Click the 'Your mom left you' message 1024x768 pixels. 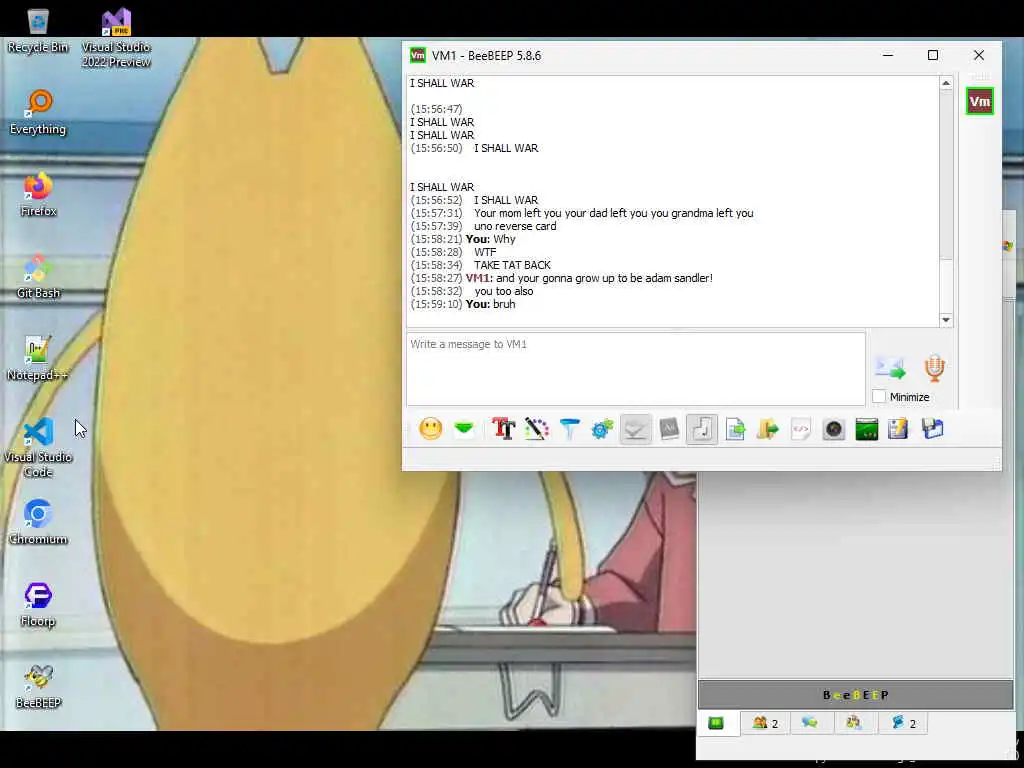click(614, 213)
